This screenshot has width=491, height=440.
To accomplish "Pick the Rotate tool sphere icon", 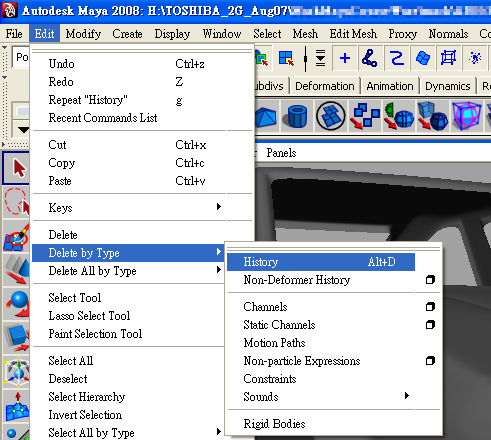I will 16,303.
